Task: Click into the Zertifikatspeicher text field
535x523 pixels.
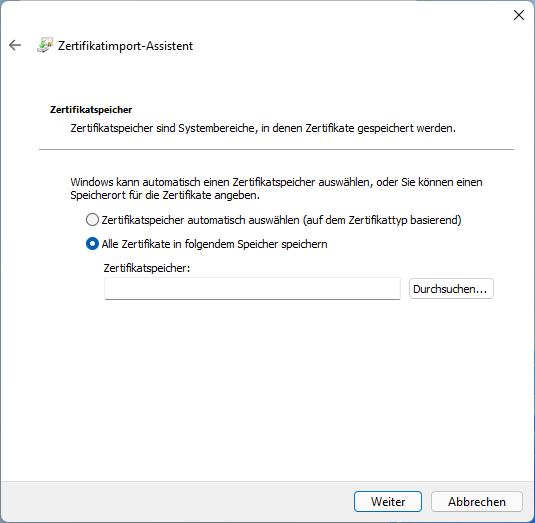Action: tap(252, 289)
